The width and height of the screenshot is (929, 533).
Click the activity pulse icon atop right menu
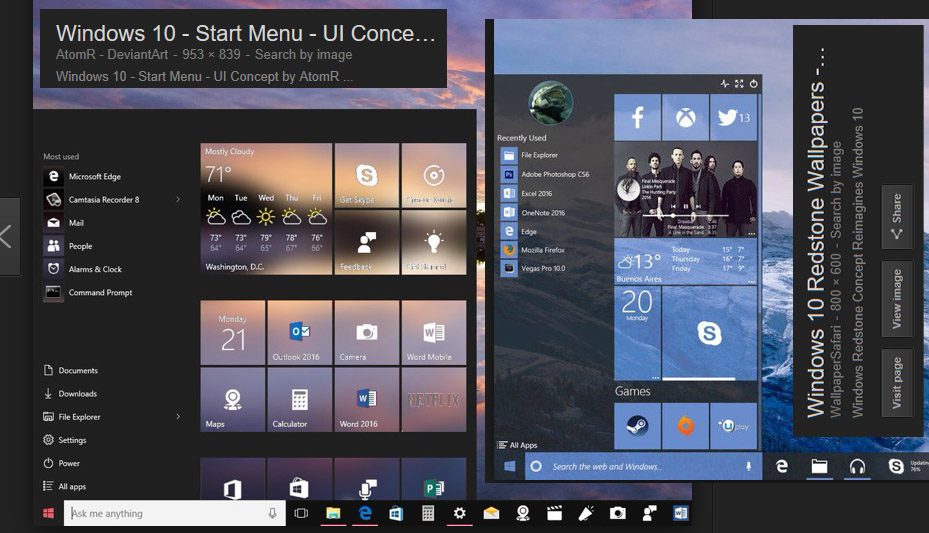(x=725, y=84)
